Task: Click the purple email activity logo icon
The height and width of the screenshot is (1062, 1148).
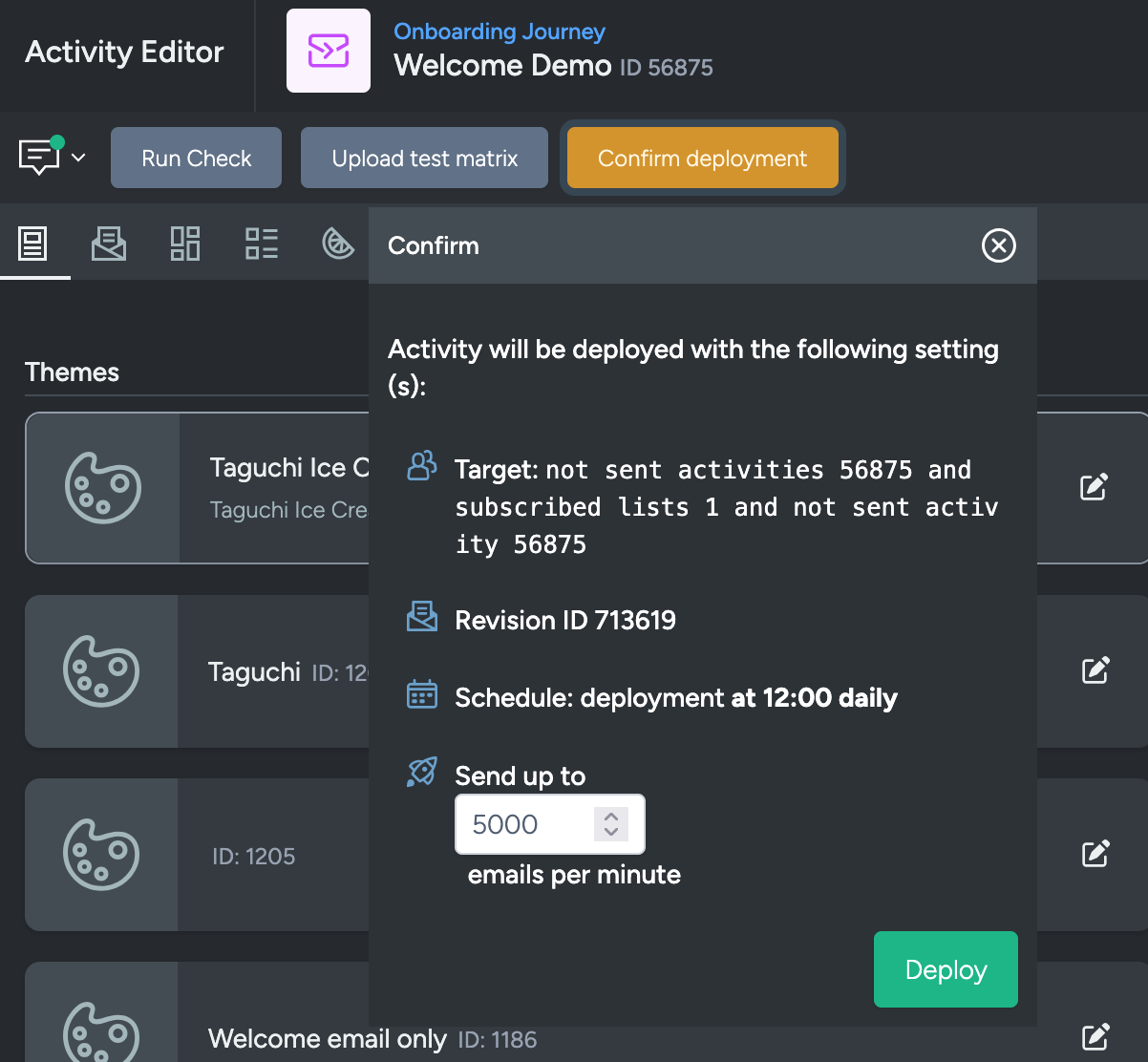Action: click(329, 51)
